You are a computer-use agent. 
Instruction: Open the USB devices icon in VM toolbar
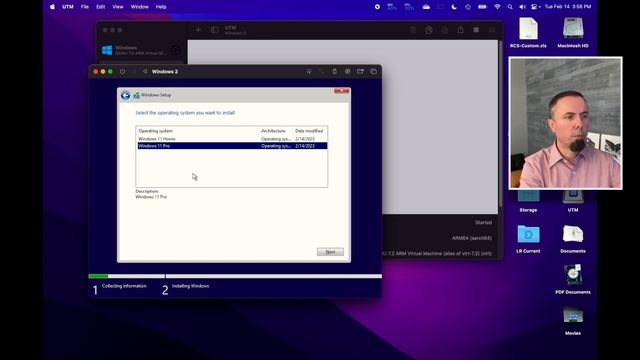pos(334,71)
